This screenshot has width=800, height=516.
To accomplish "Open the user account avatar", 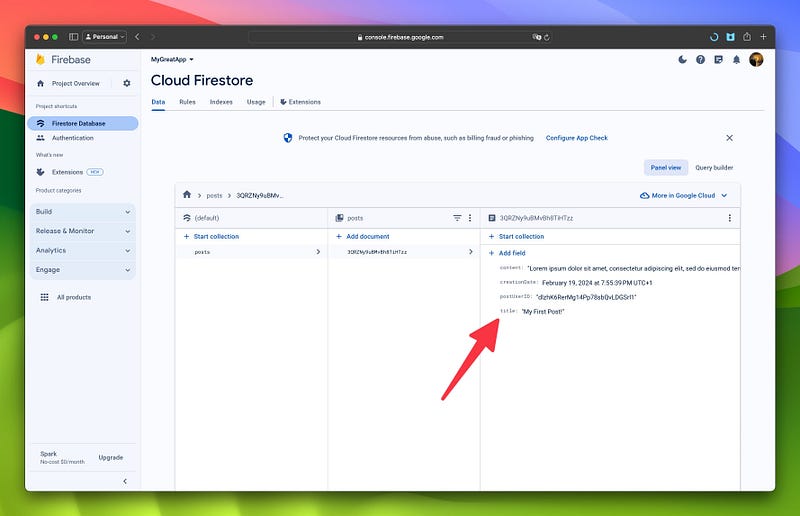I will coord(756,60).
